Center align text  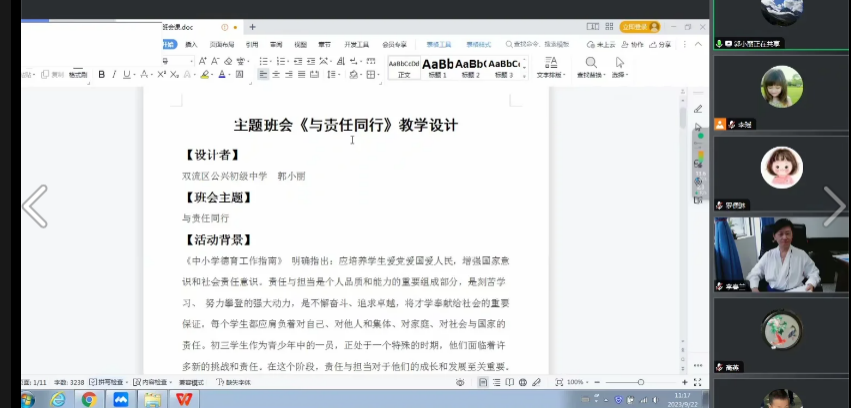[276, 75]
